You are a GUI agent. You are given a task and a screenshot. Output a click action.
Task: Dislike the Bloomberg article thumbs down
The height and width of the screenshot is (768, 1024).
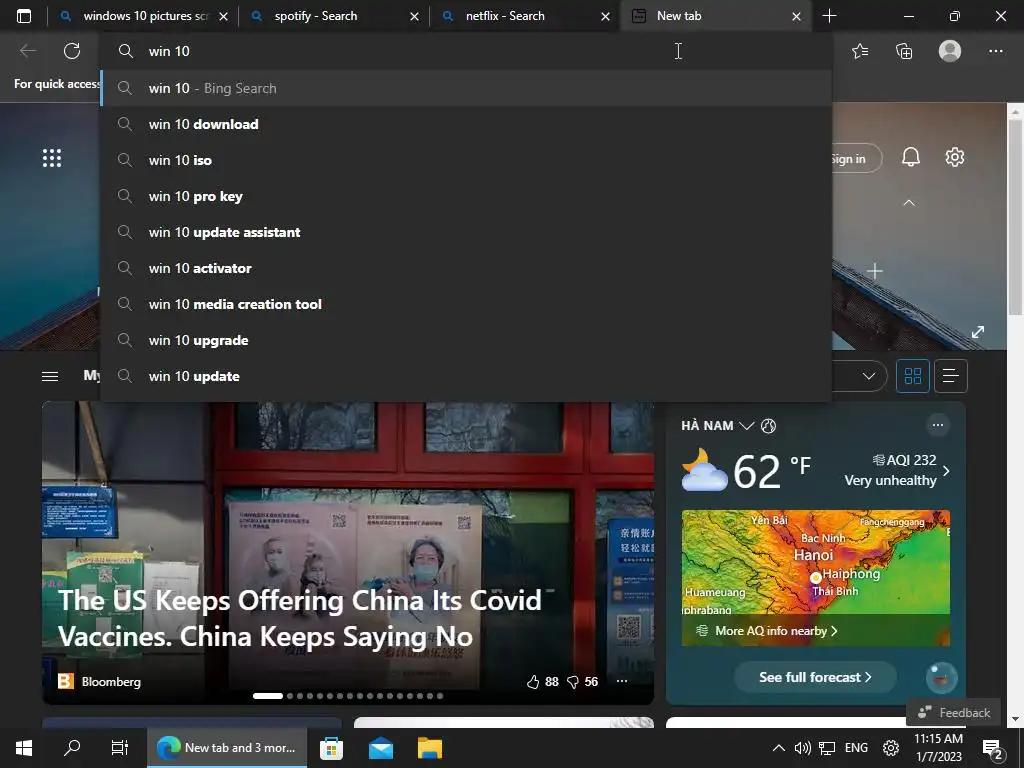573,682
